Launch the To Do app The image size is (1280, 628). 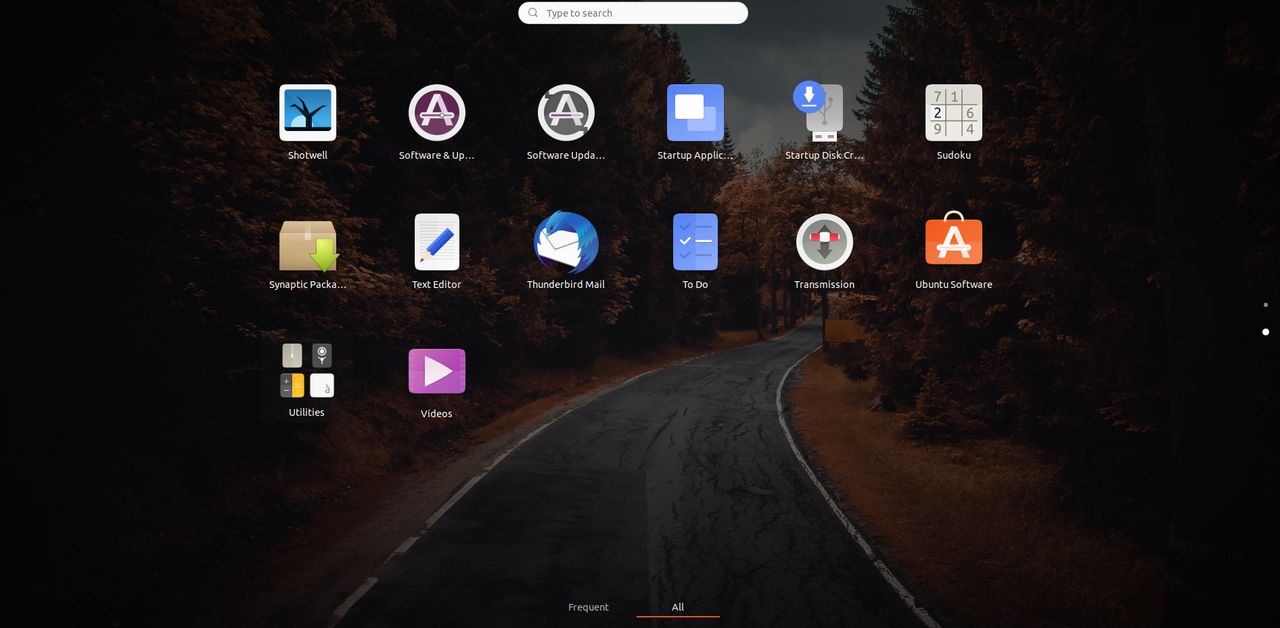(695, 242)
